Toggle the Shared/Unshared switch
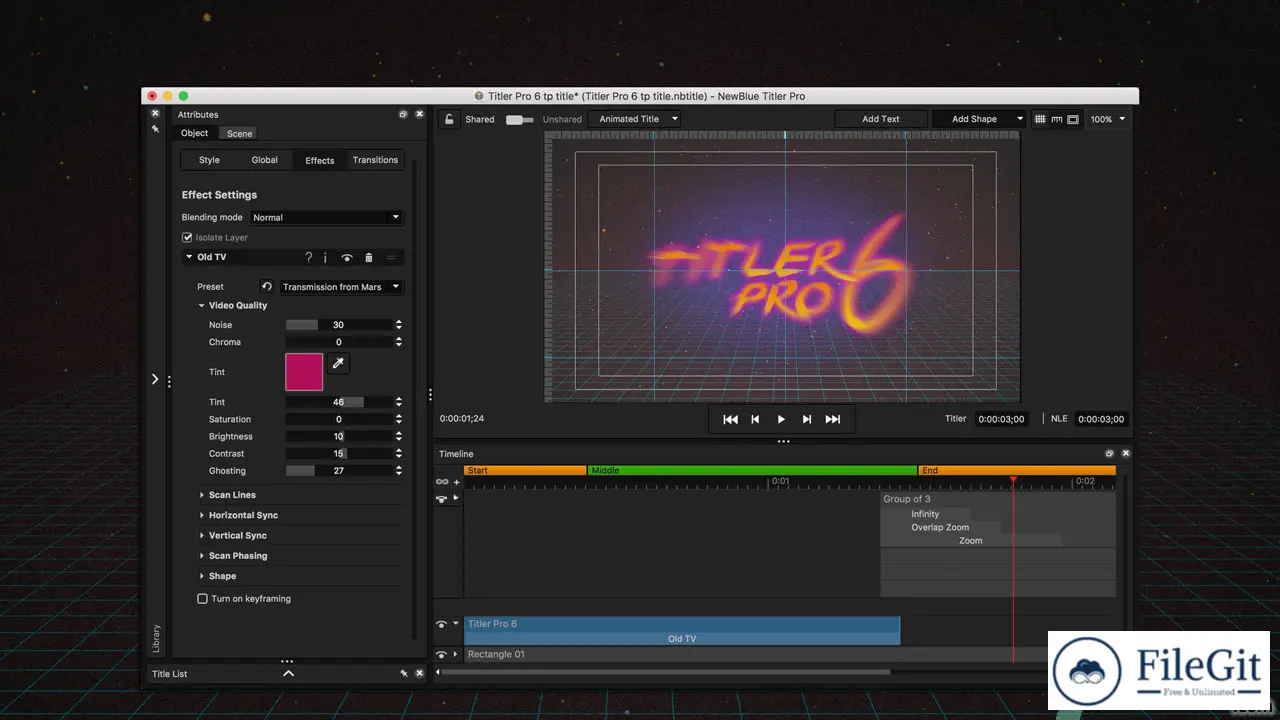1280x720 pixels. pos(519,120)
